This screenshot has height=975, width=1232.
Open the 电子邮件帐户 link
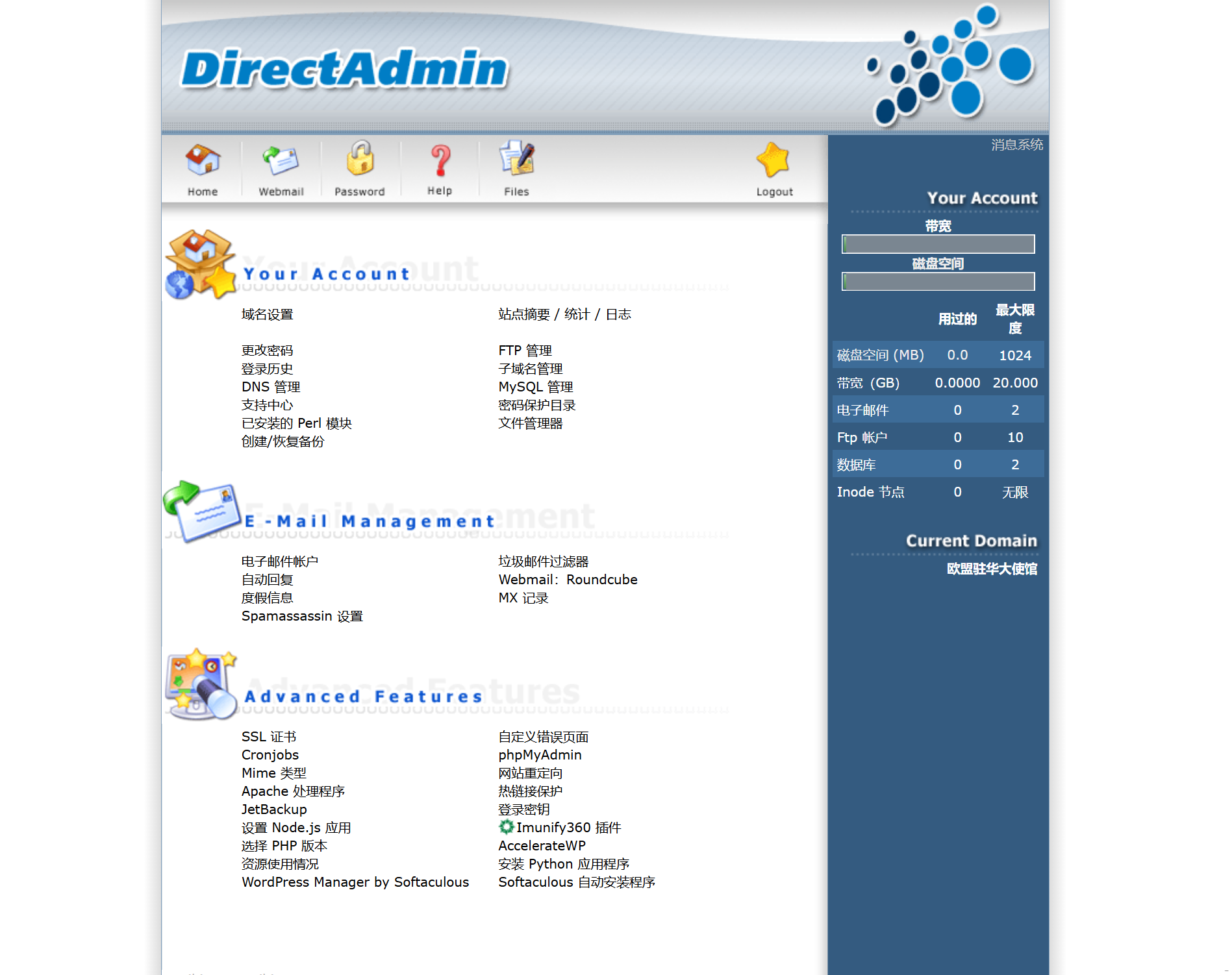[x=279, y=562]
